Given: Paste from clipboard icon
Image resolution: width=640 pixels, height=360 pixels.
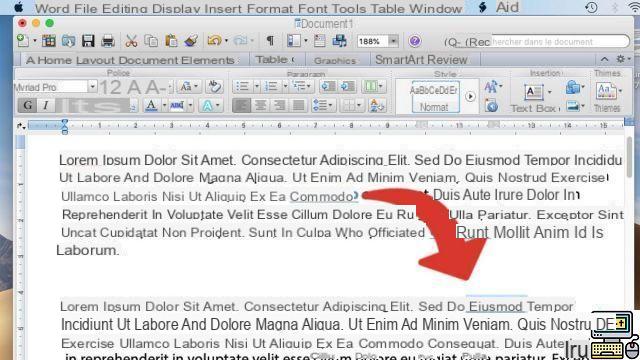Looking at the screenshot, I should (171, 41).
